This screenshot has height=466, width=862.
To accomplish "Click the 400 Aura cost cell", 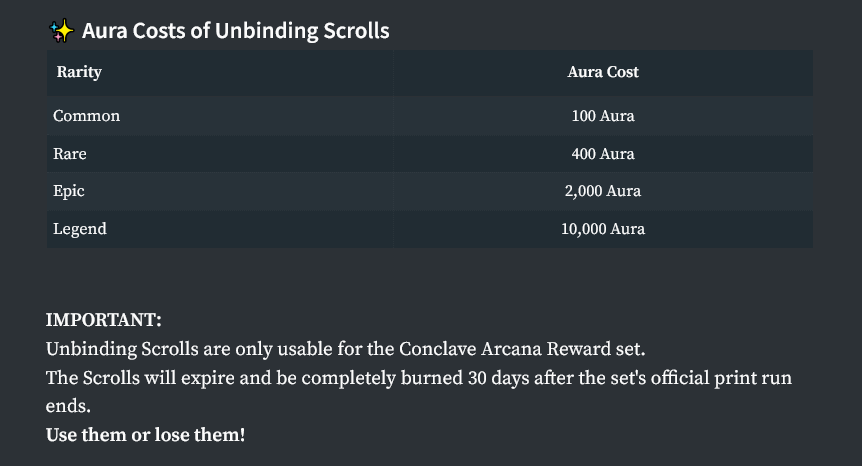I will pos(602,154).
